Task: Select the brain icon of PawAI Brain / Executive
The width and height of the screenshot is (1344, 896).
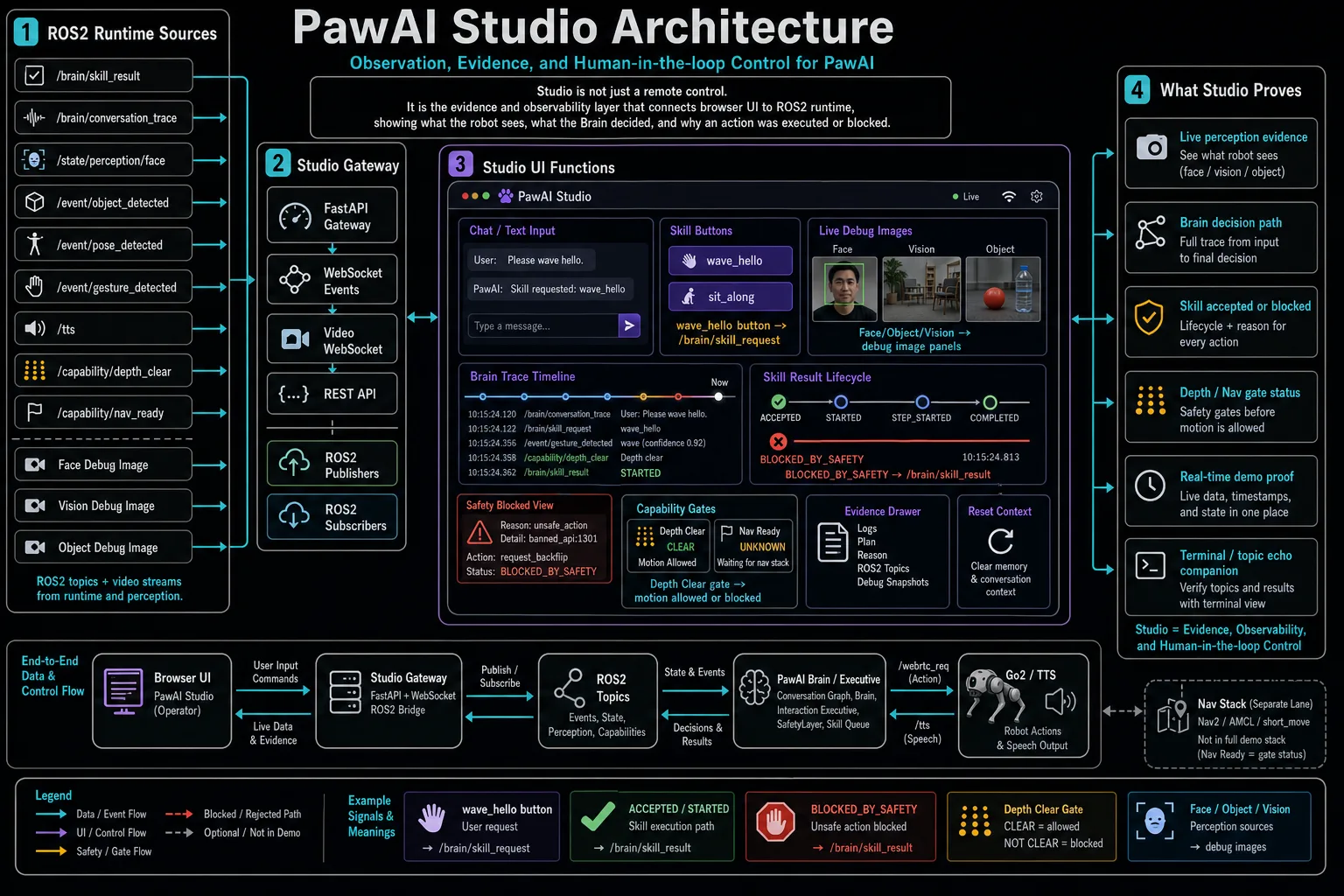Action: tap(755, 688)
